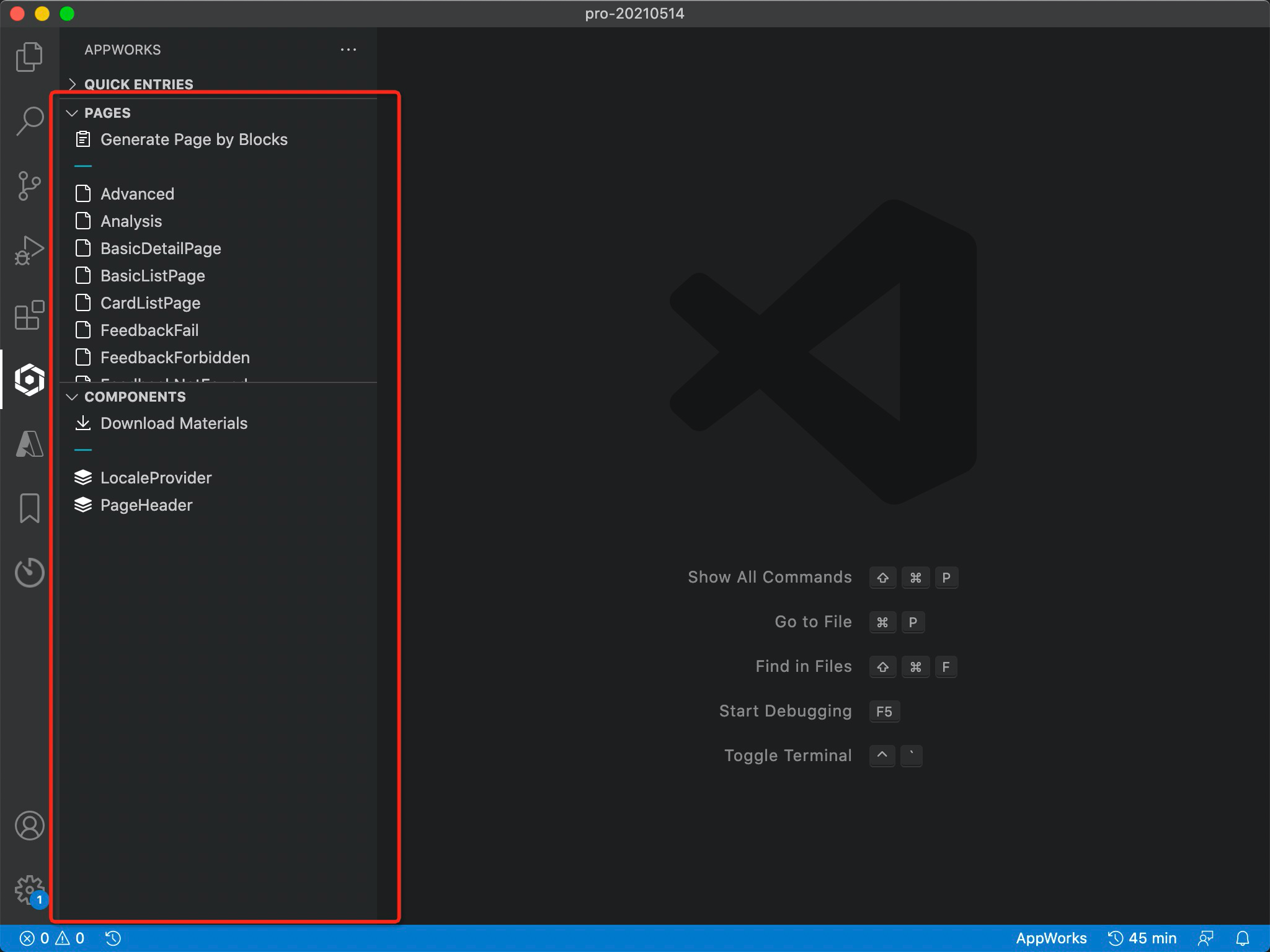Open the Run and Debug view icon
This screenshot has width=1270, height=952.
point(29,250)
